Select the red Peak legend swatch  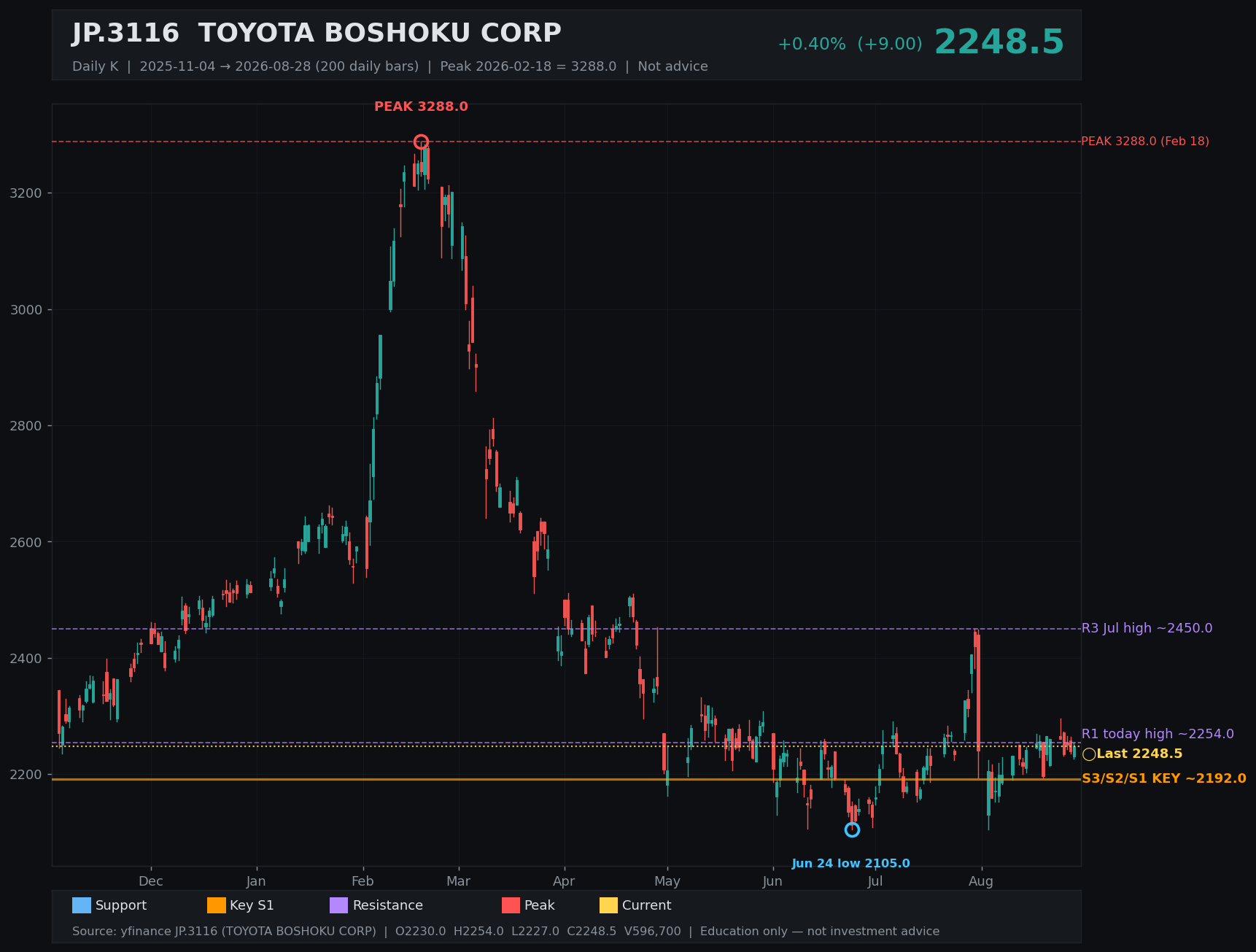point(511,905)
